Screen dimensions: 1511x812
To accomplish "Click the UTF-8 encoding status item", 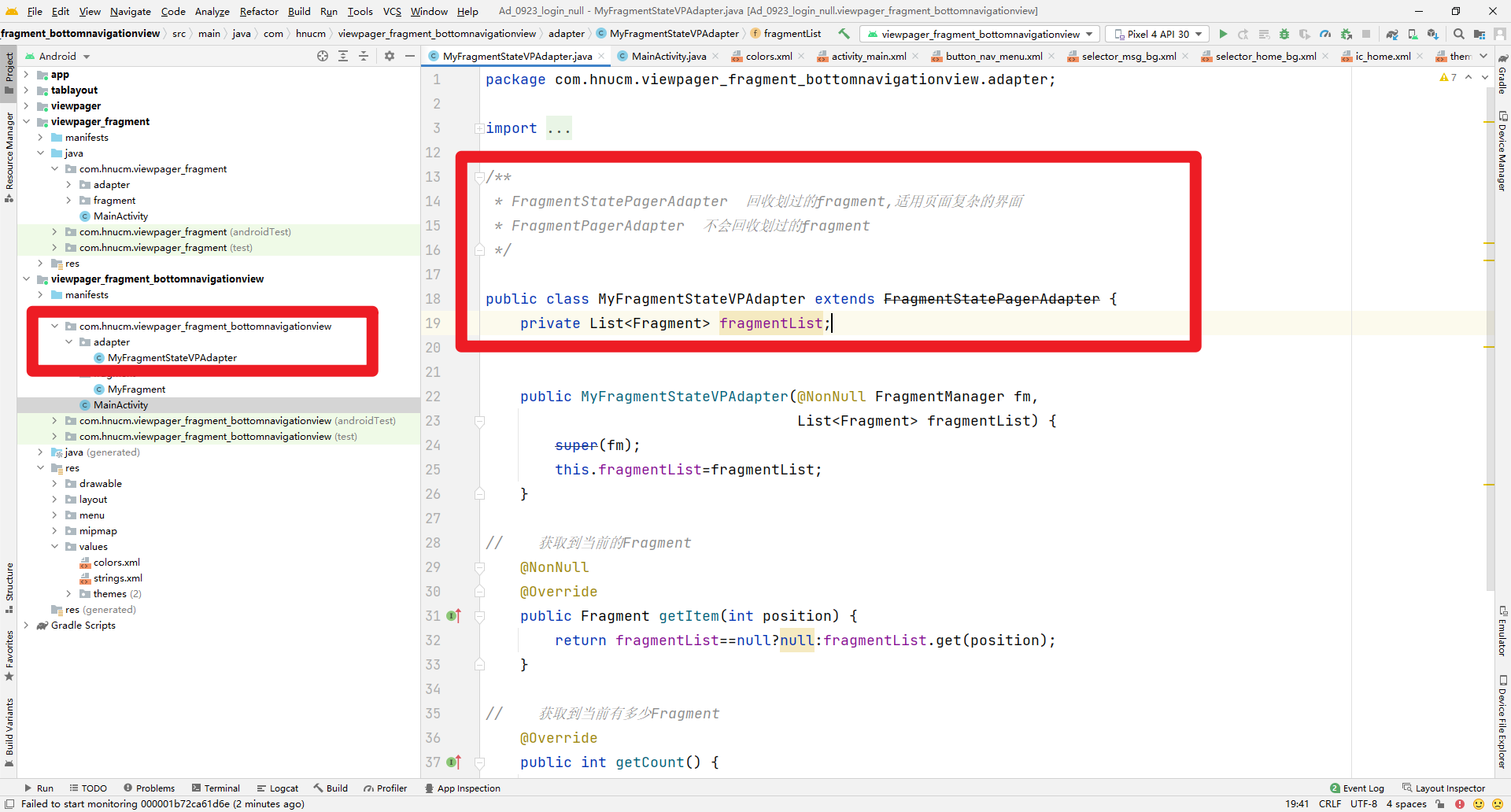I will pos(1363,804).
